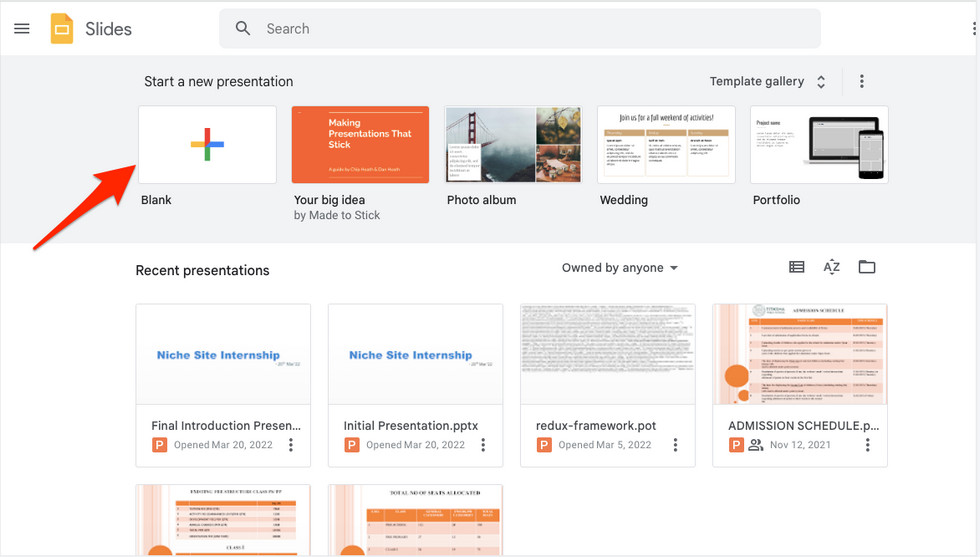Viewport: 980px width, 557px height.
Task: Click the Slides product name text
Action: pos(108,29)
